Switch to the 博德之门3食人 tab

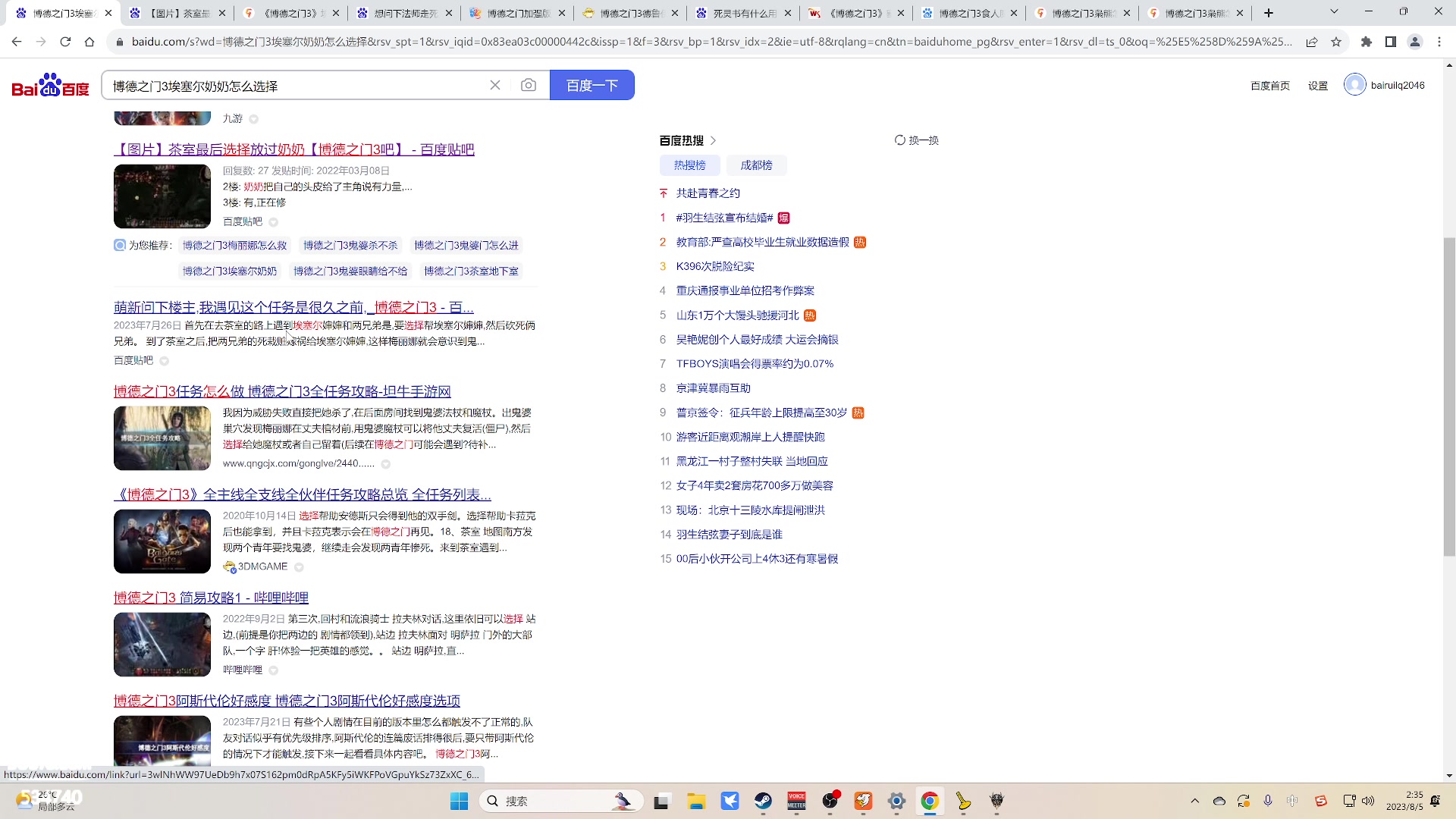[x=970, y=13]
